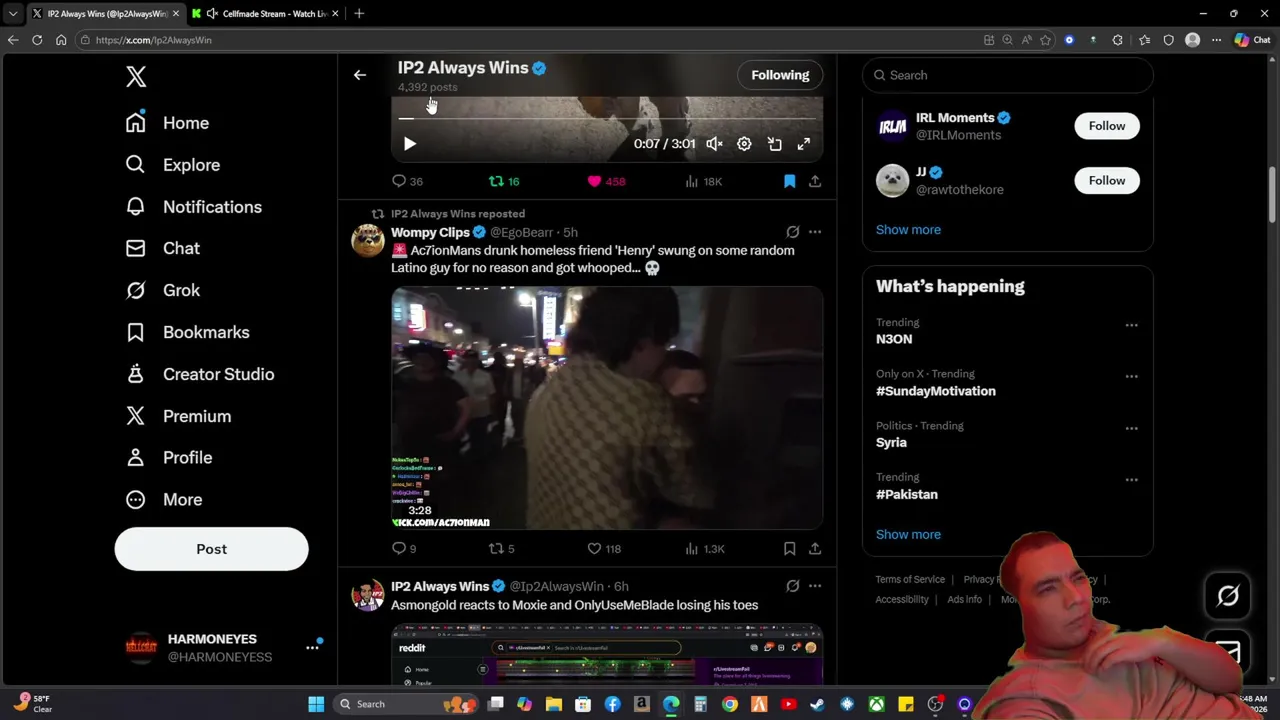The width and height of the screenshot is (1280, 720).
Task: View 1.3K views analytics
Action: 705,548
